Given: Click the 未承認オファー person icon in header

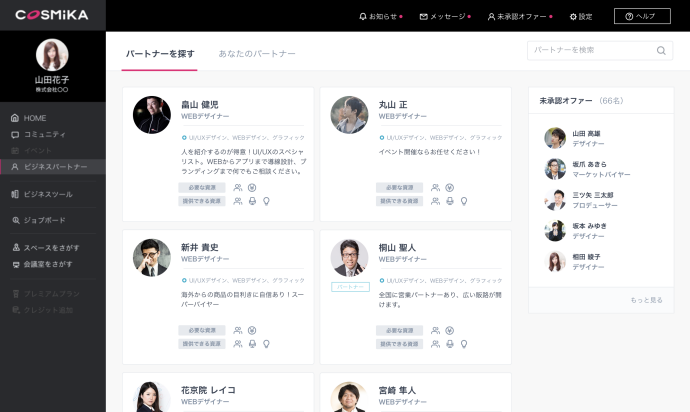Looking at the screenshot, I should [491, 17].
